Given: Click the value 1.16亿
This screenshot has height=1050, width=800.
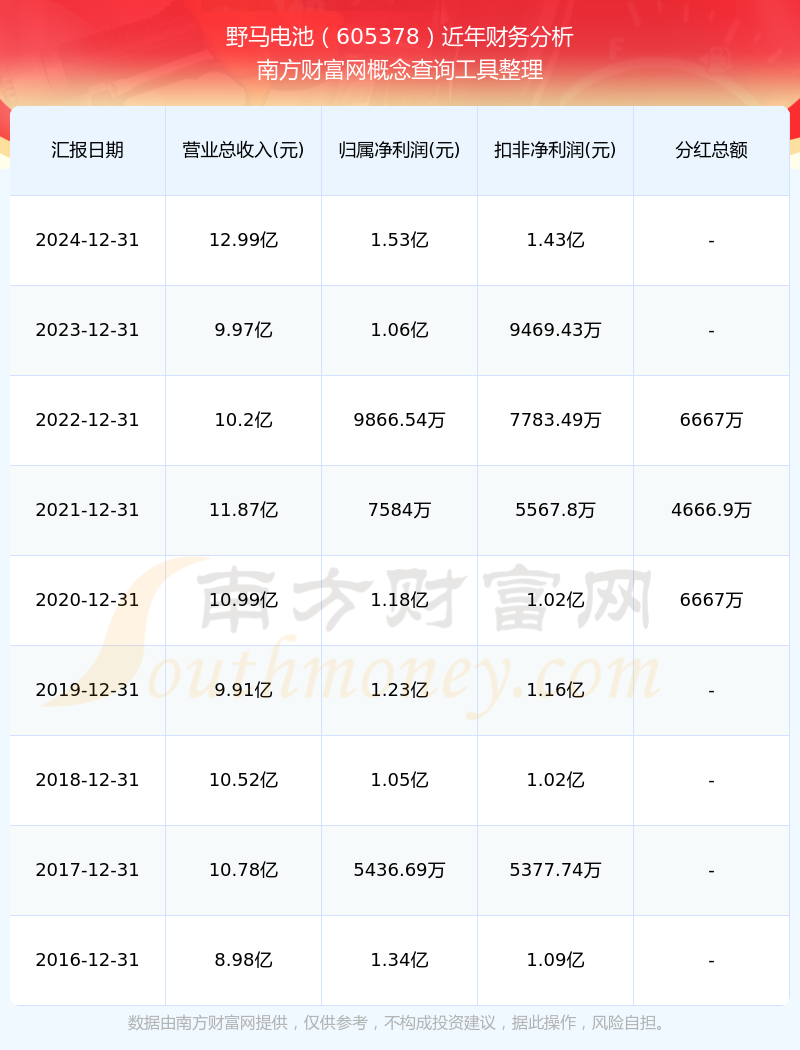Looking at the screenshot, I should pos(556,690).
